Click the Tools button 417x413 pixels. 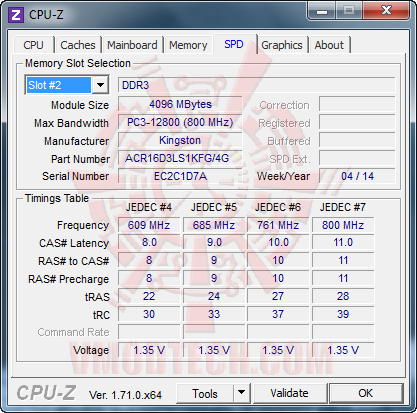click(x=205, y=394)
